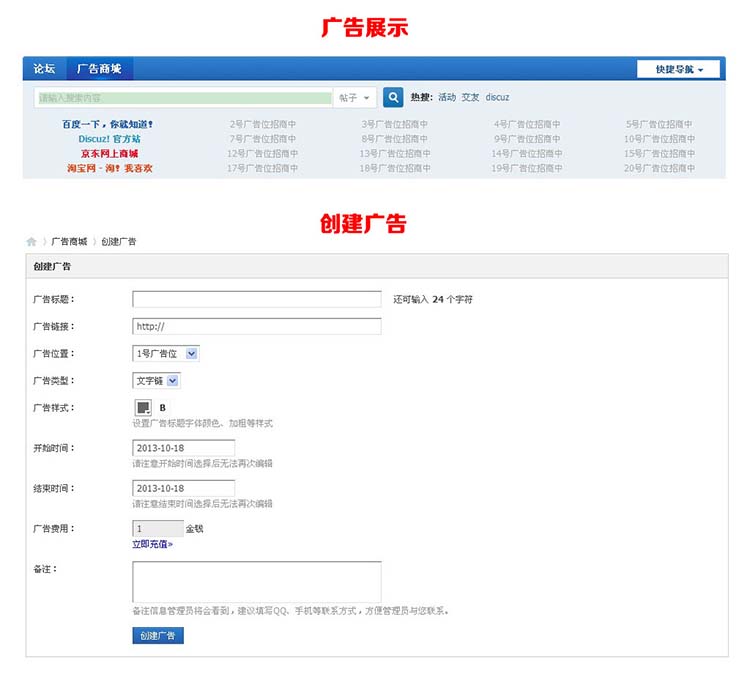Click into the 广告链接 http:// field

coord(257,327)
